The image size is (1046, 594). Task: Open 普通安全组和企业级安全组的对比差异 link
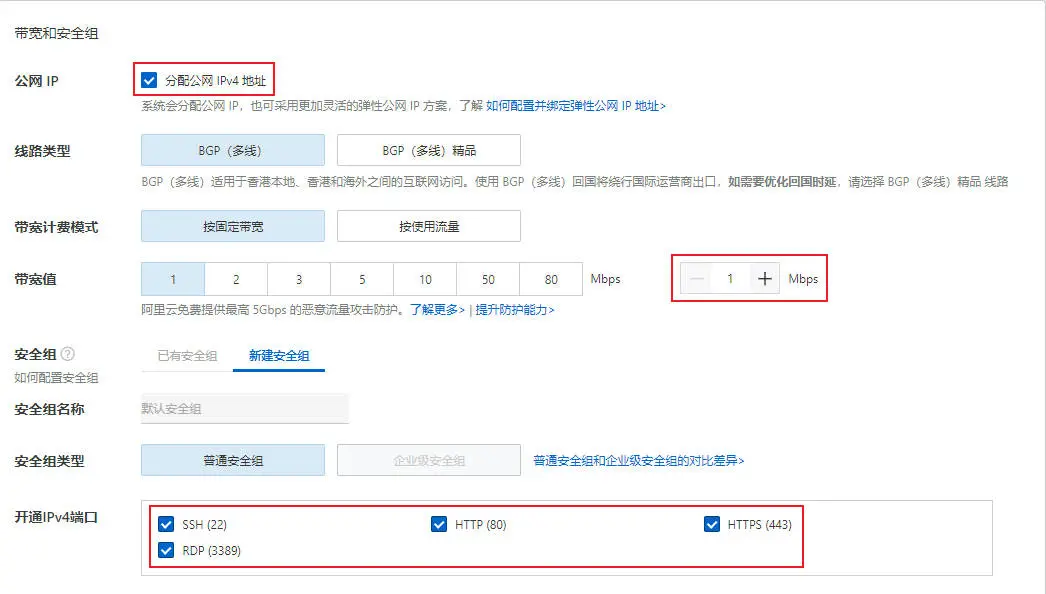coord(638,461)
